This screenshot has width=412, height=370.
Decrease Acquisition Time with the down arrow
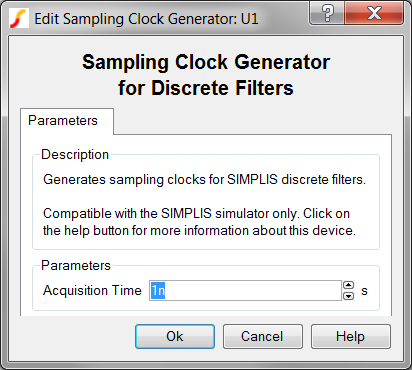(x=349, y=296)
